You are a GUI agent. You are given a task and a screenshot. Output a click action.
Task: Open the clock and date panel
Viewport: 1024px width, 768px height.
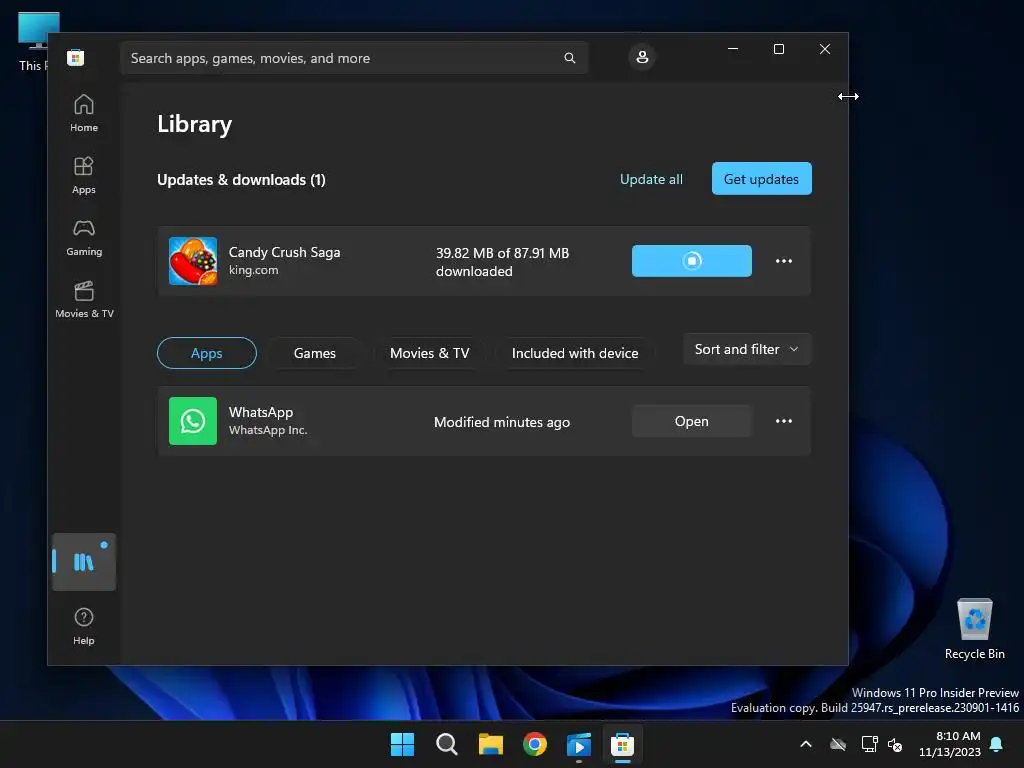949,744
